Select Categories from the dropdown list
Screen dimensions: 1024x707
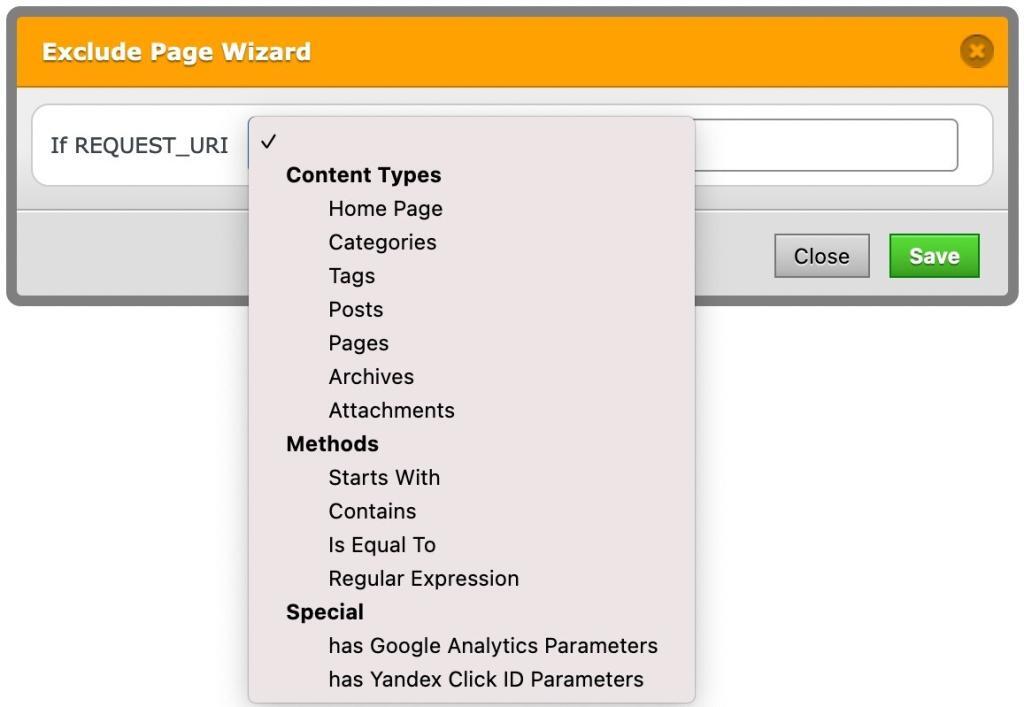tap(382, 242)
